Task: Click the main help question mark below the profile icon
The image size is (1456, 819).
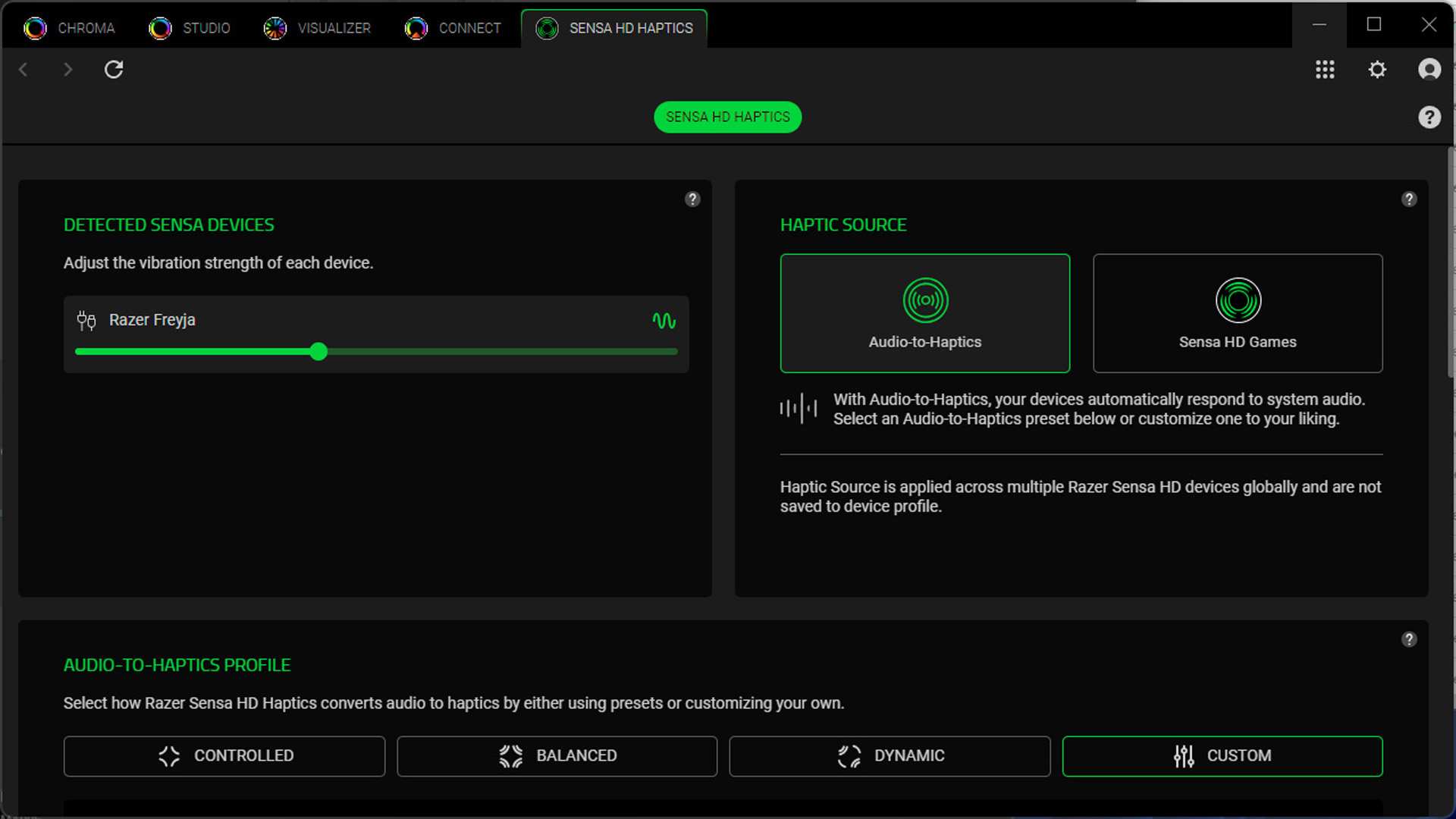Action: point(1429,117)
